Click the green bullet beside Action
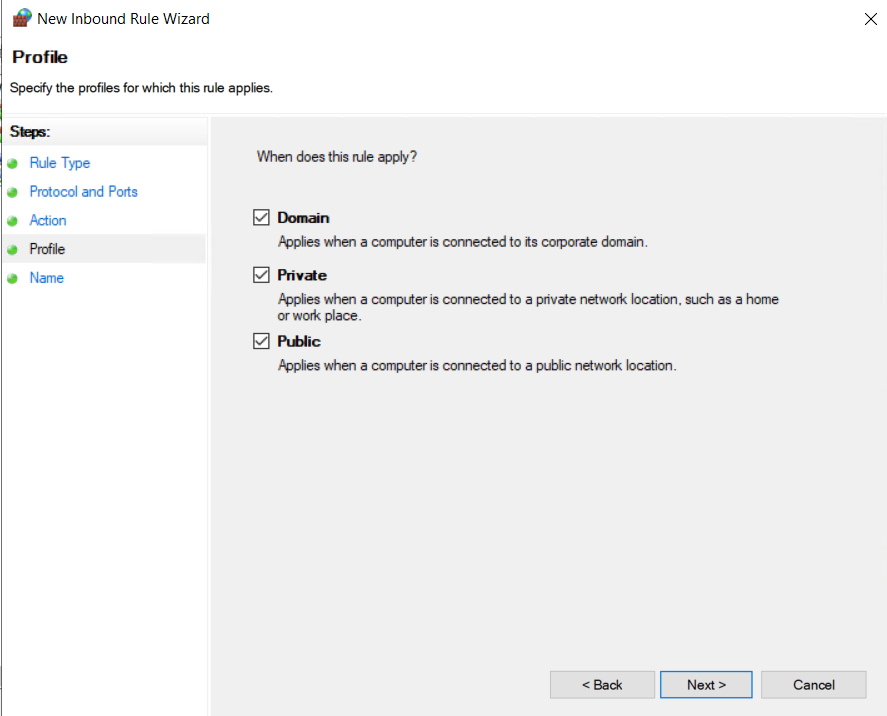This screenshot has width=887, height=716. pos(12,221)
